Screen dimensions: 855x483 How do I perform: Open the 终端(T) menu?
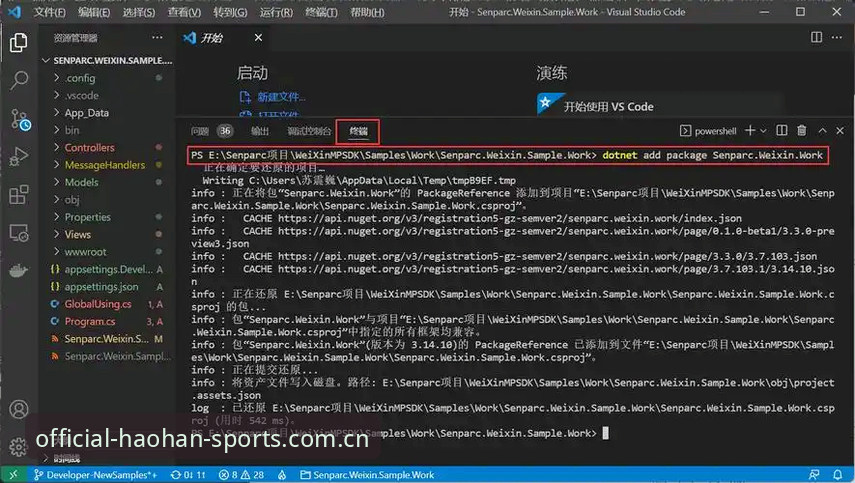pos(321,12)
